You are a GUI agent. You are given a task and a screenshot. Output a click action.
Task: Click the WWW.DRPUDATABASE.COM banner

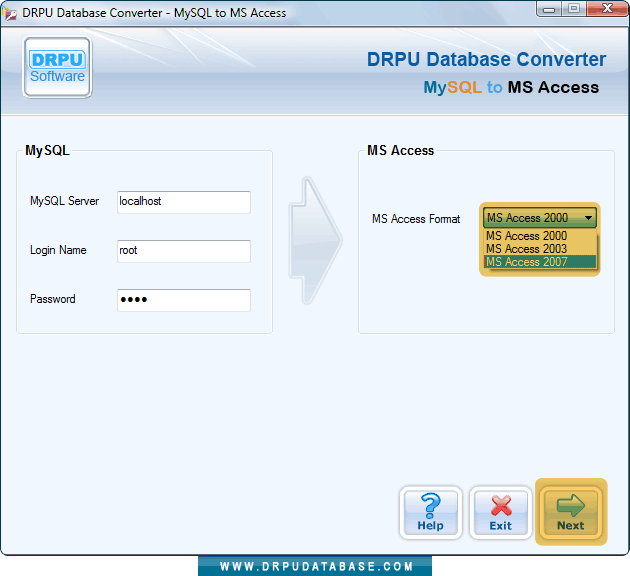tap(315, 566)
